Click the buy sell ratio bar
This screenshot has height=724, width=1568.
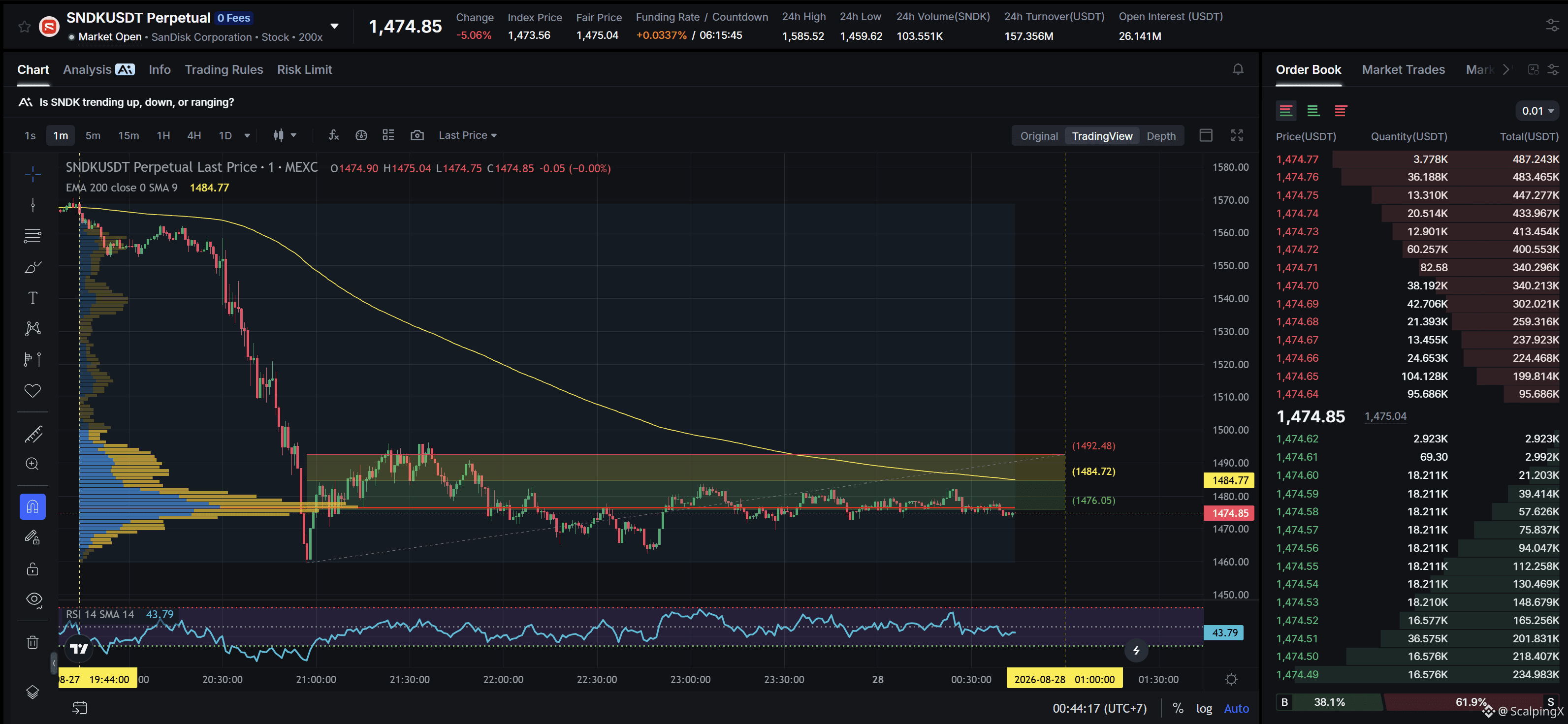click(x=1418, y=702)
